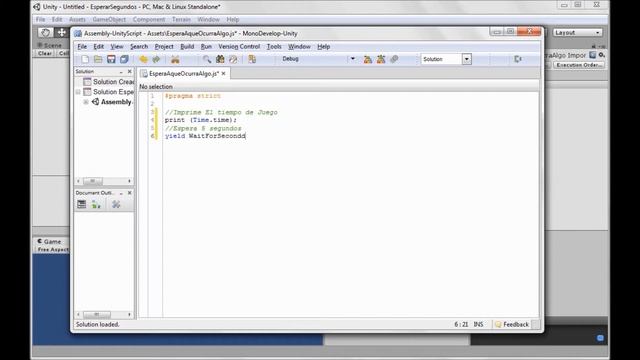Click the help book icon in Unity inspector
Image resolution: width=640 pixels, height=360 pixels.
pyautogui.click(x=593, y=55)
